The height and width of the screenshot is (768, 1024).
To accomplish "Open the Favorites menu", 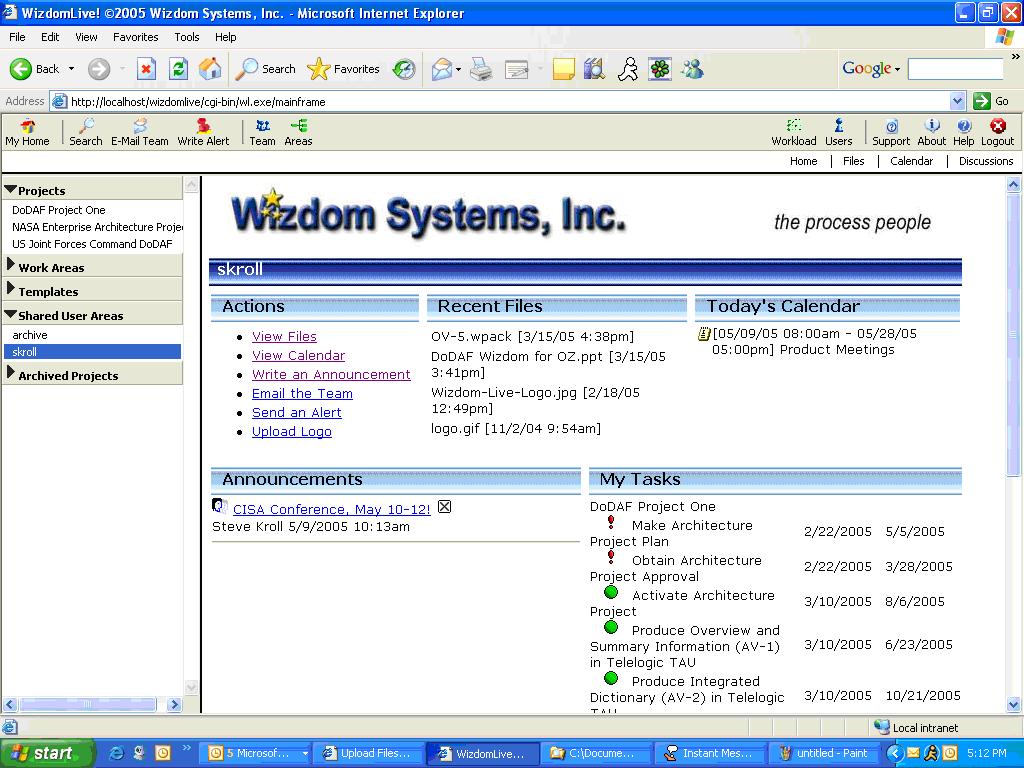I will 135,37.
